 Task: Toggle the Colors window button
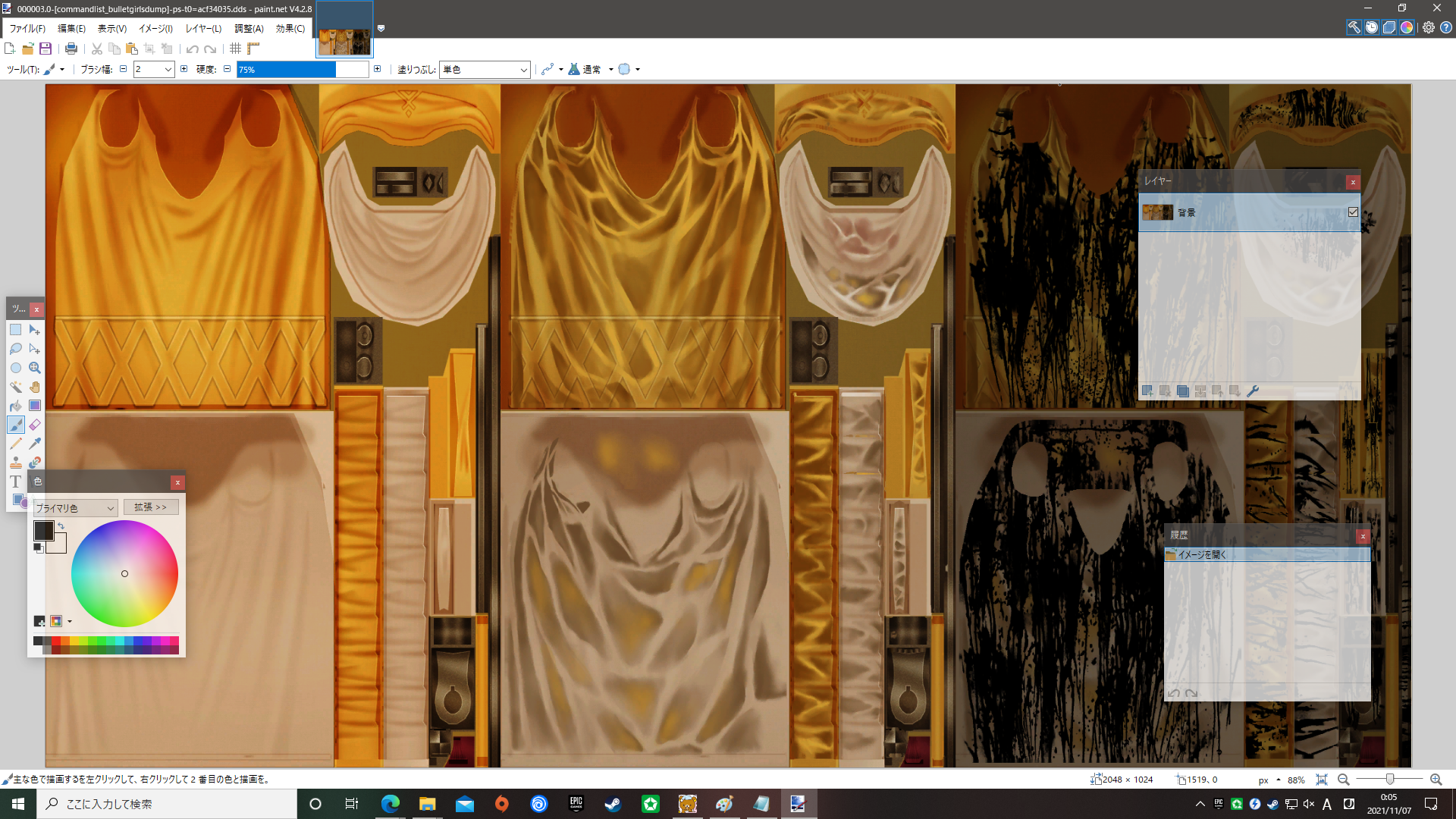1407,27
